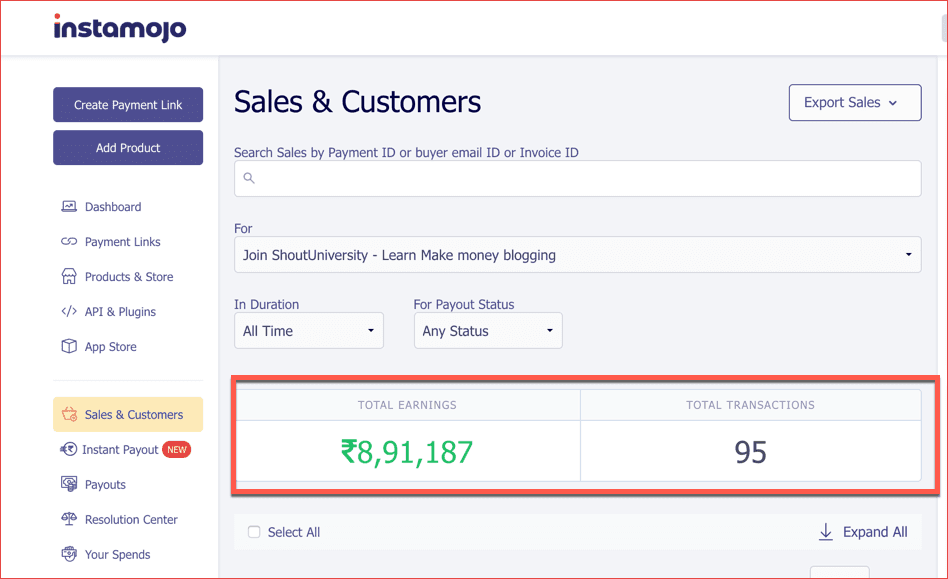Check the Select All checkbox
Screen dimensions: 948x579
point(254,532)
